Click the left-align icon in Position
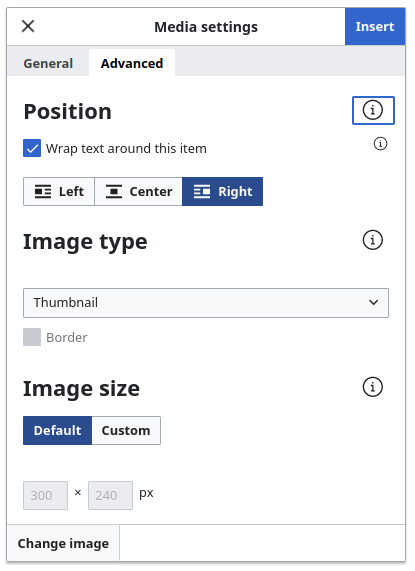This screenshot has height=571, width=415. click(43, 192)
